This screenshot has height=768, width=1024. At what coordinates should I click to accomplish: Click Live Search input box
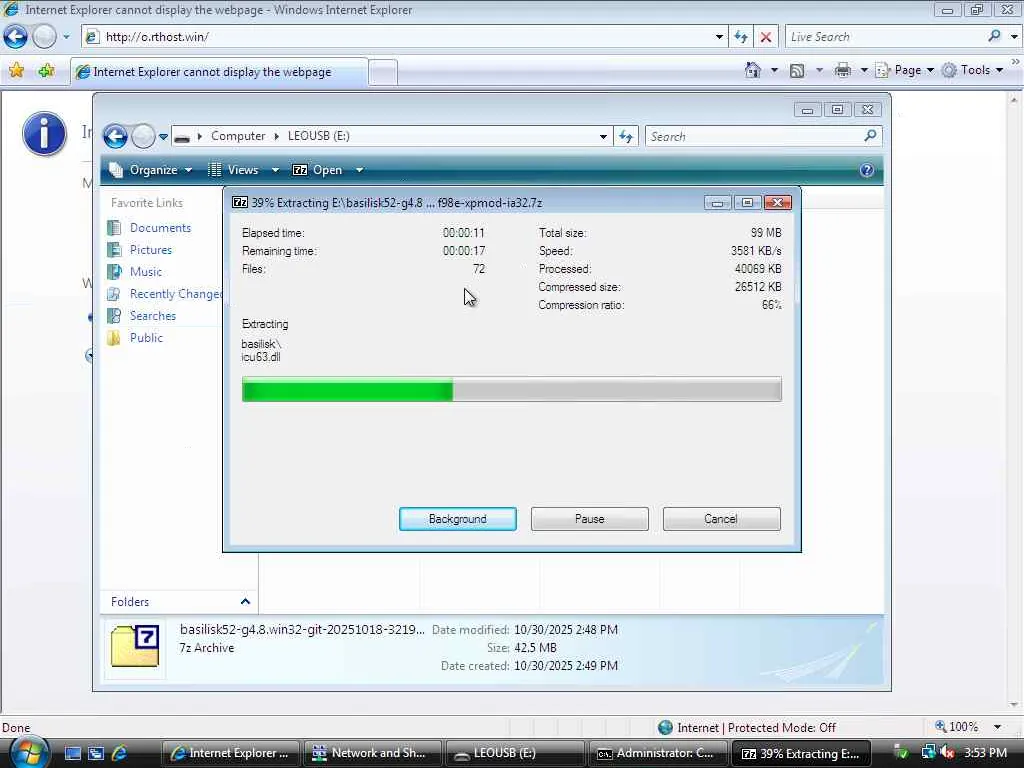click(x=886, y=37)
